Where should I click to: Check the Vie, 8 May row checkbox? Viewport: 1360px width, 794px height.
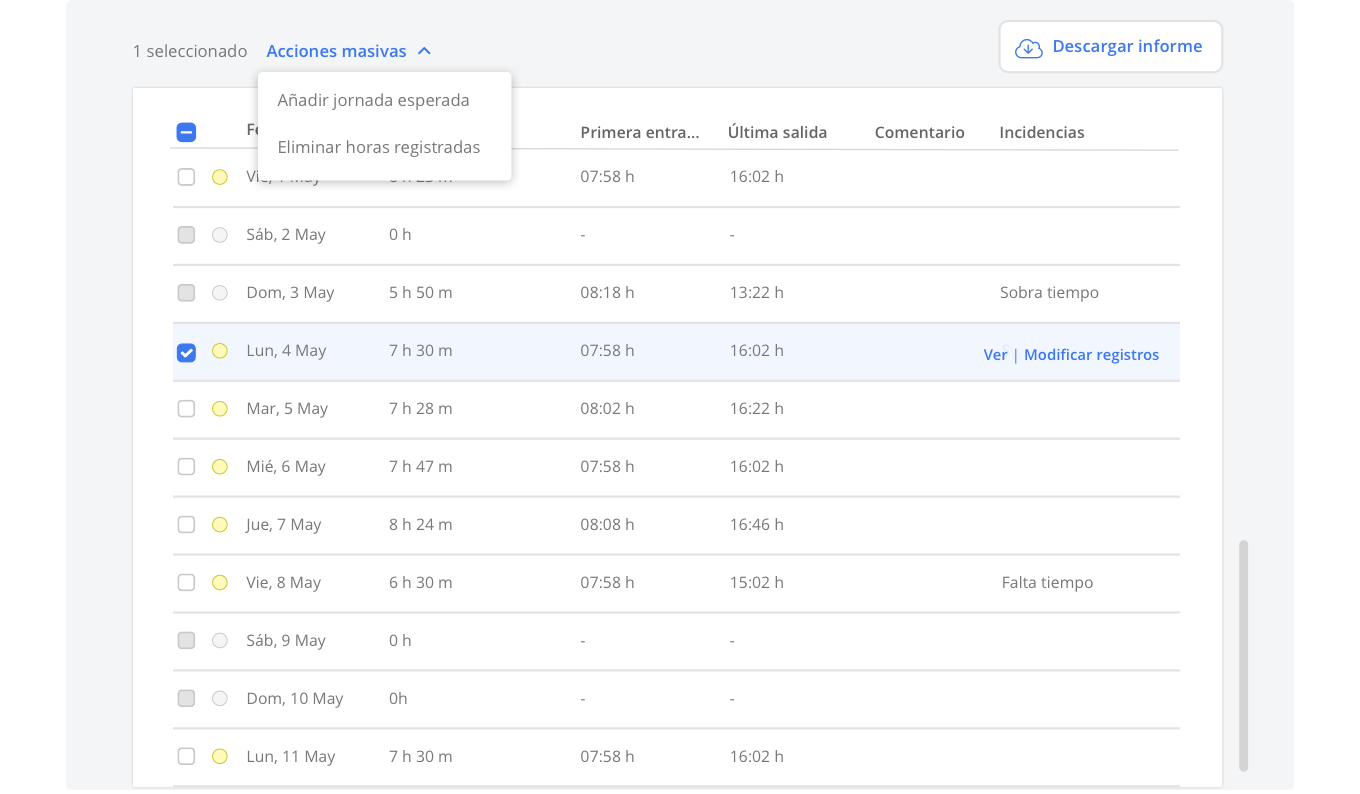coord(186,583)
